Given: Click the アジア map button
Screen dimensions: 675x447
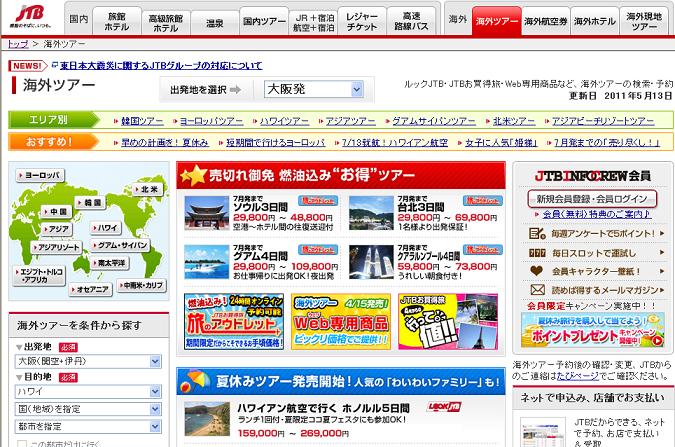Looking at the screenshot, I should click(x=56, y=229).
